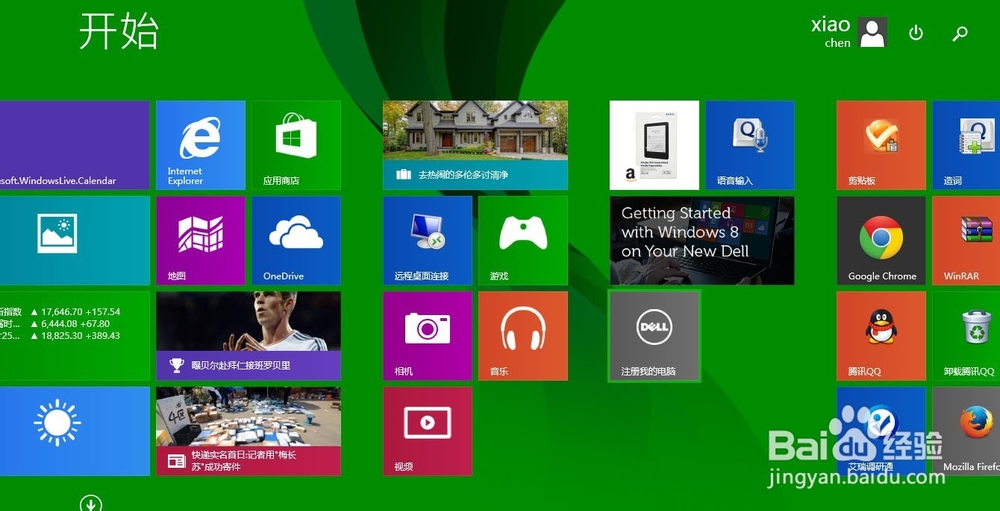Open the Internet Explorer tile

pos(200,145)
